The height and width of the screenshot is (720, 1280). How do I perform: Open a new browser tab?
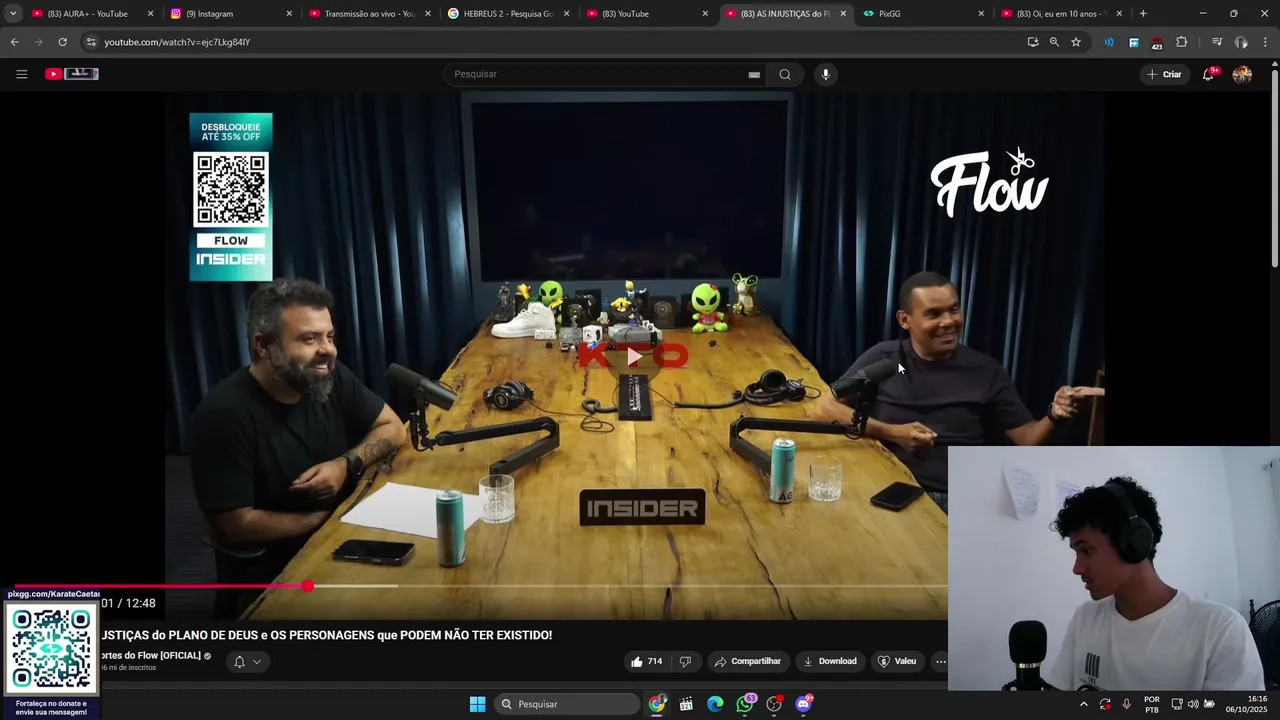point(1143,14)
